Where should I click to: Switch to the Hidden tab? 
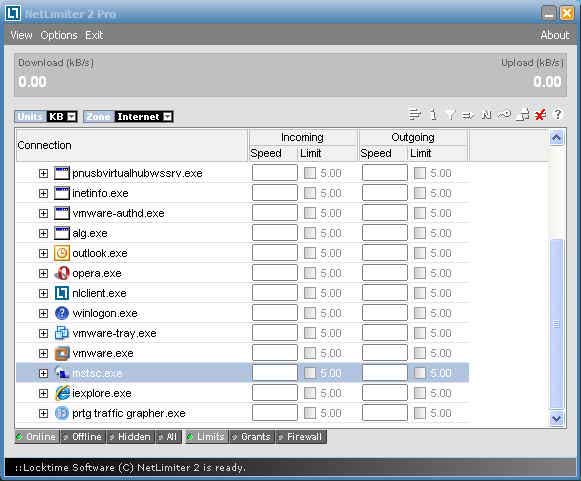point(130,437)
